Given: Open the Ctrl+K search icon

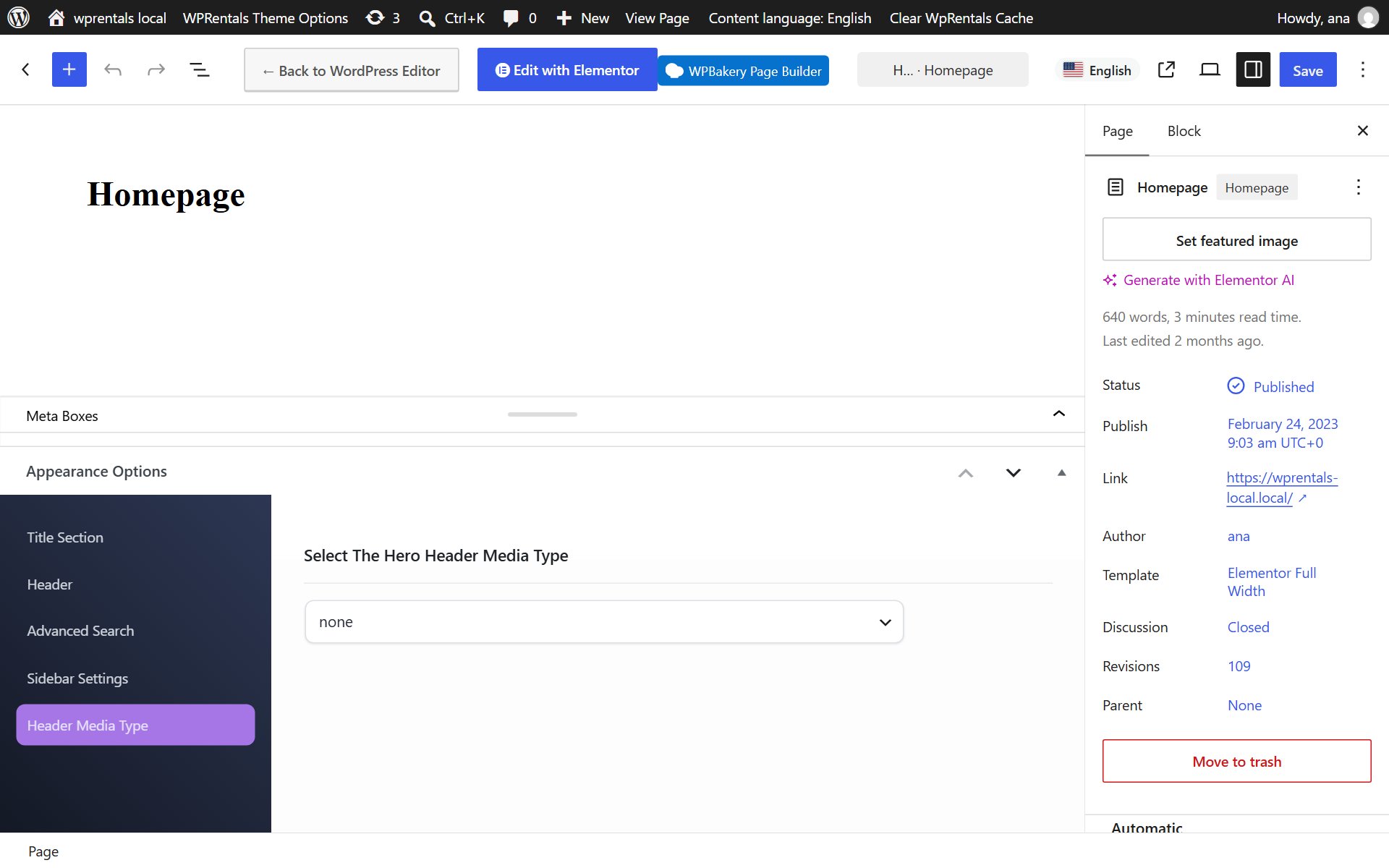Looking at the screenshot, I should click(428, 18).
